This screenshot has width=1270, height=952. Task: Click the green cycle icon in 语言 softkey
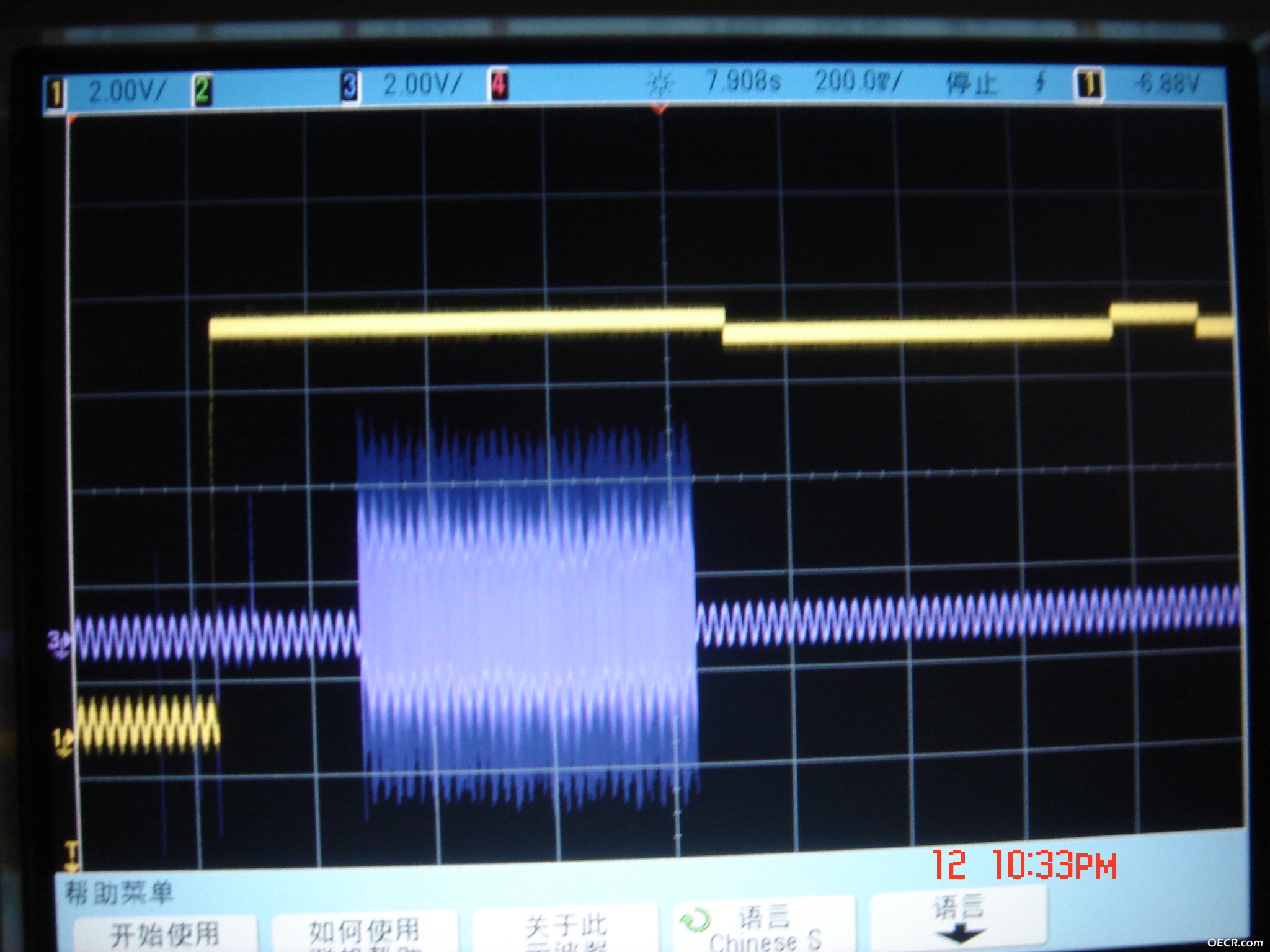(x=695, y=920)
